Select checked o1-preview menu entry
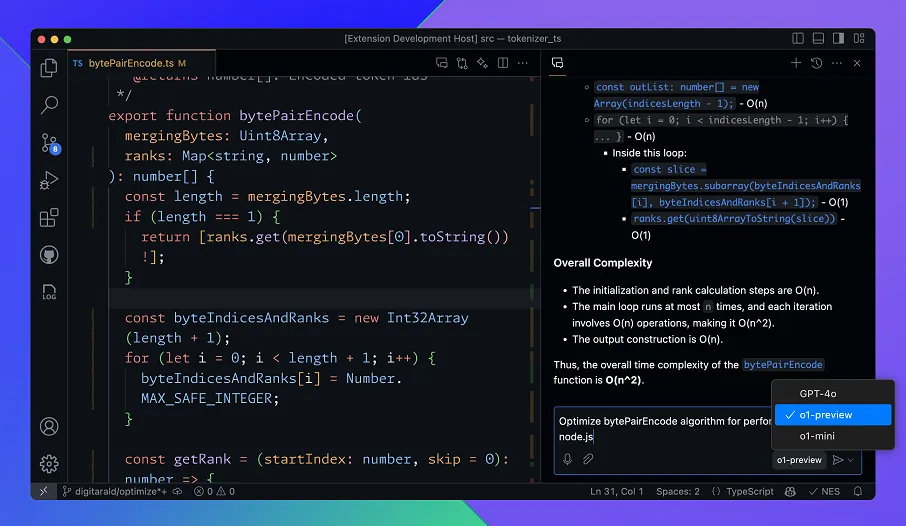The width and height of the screenshot is (906, 526). click(833, 415)
